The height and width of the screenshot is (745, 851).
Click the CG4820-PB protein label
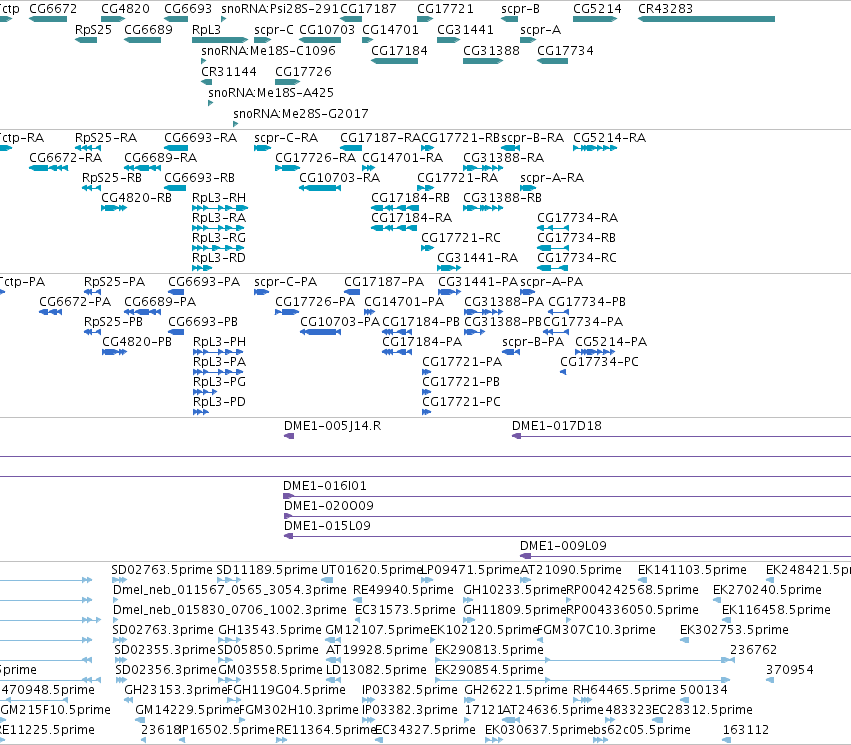click(x=137, y=341)
